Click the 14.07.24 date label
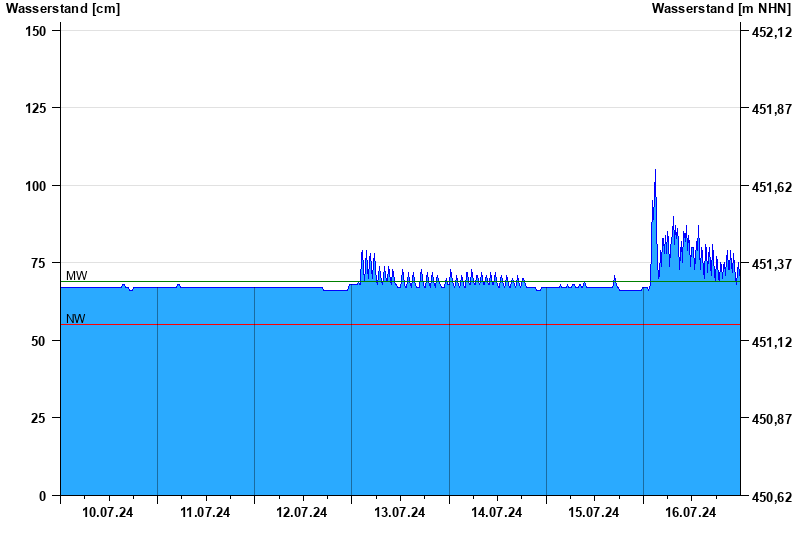 [496, 512]
